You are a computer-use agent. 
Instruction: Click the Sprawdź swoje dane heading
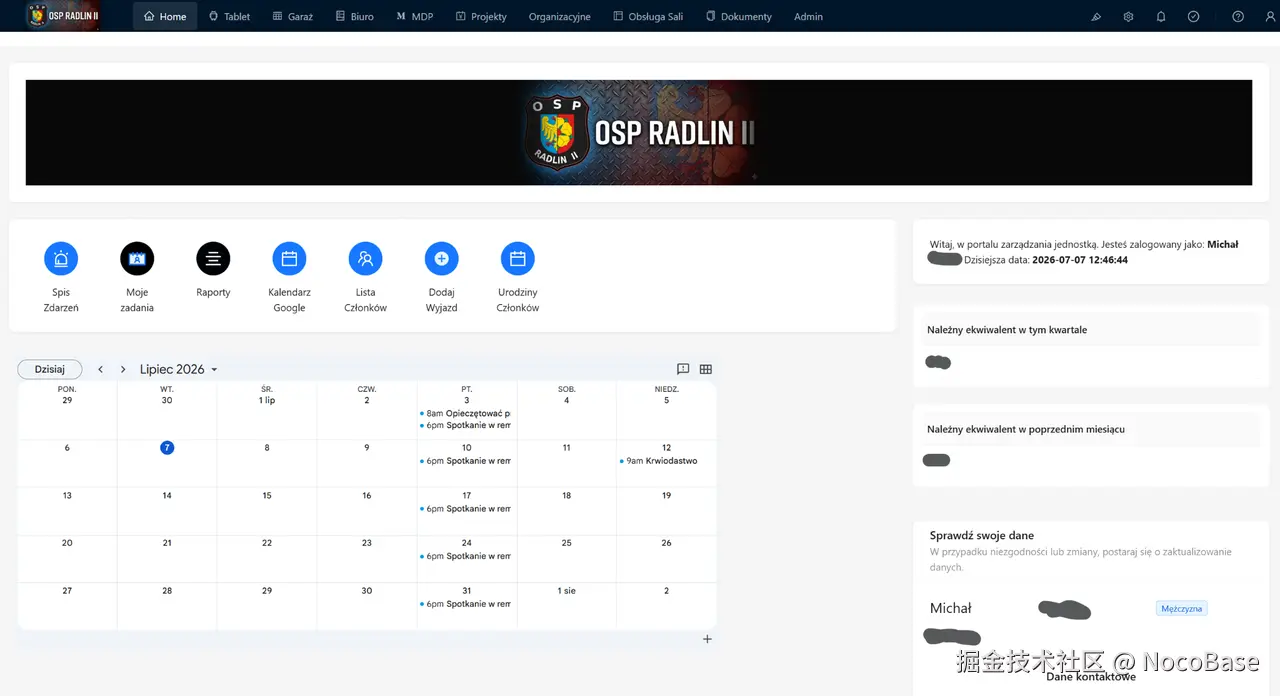[x=982, y=535]
